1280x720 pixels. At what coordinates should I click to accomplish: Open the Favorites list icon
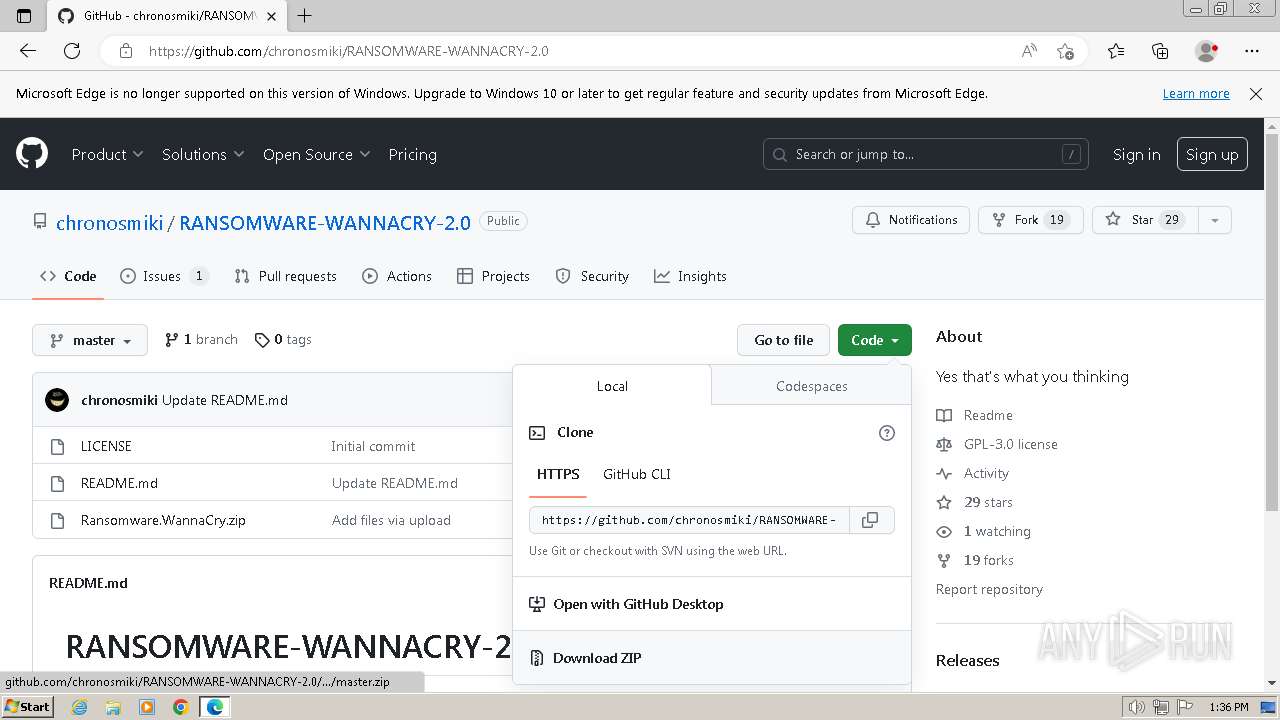[1116, 51]
